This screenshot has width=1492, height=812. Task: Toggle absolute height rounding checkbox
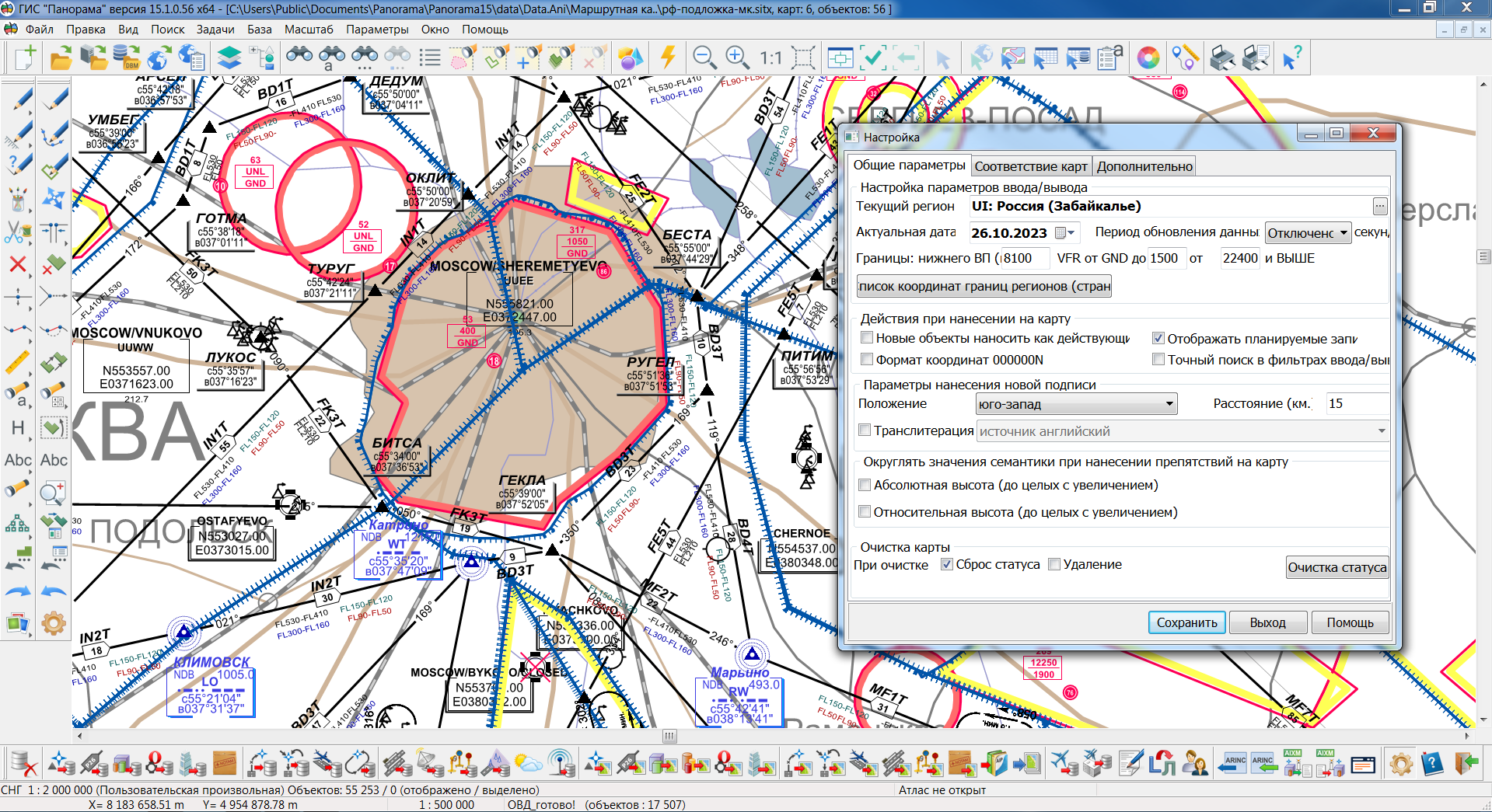[x=865, y=485]
